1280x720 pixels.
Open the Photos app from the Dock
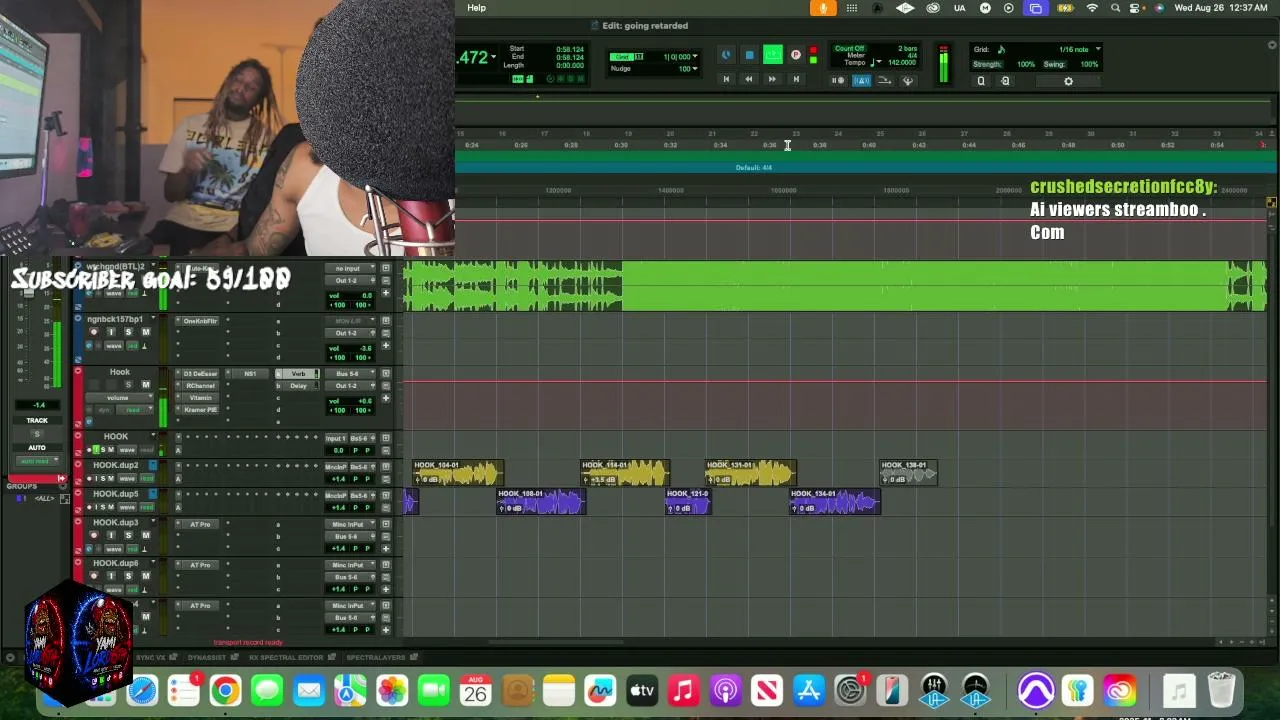pyautogui.click(x=392, y=690)
